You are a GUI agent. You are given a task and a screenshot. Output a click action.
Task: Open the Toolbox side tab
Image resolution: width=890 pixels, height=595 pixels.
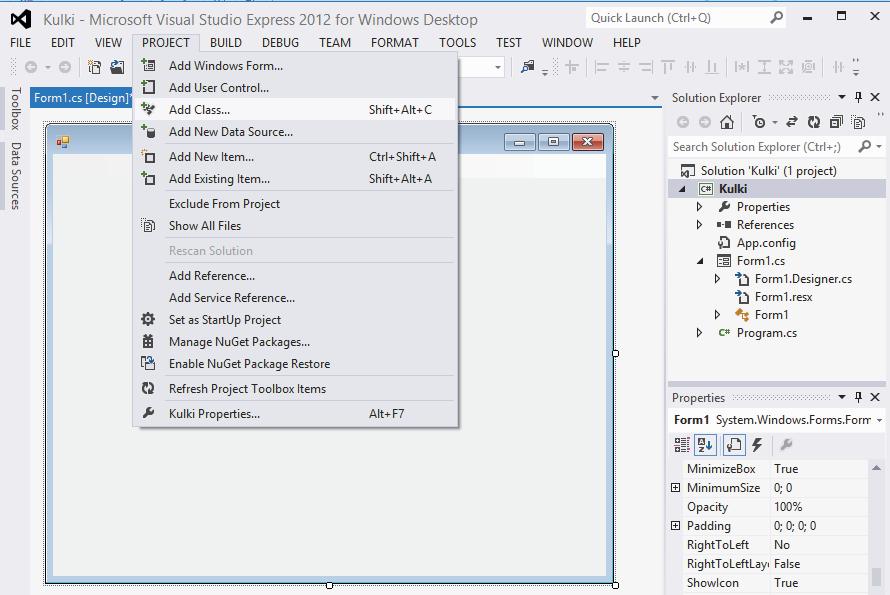[16, 108]
